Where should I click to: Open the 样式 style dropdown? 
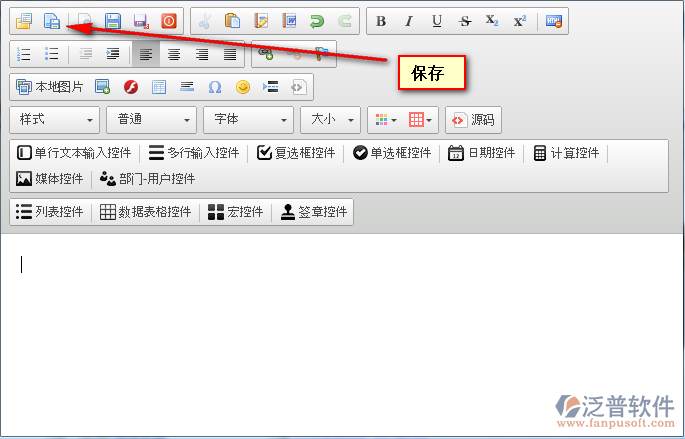pyautogui.click(x=55, y=120)
